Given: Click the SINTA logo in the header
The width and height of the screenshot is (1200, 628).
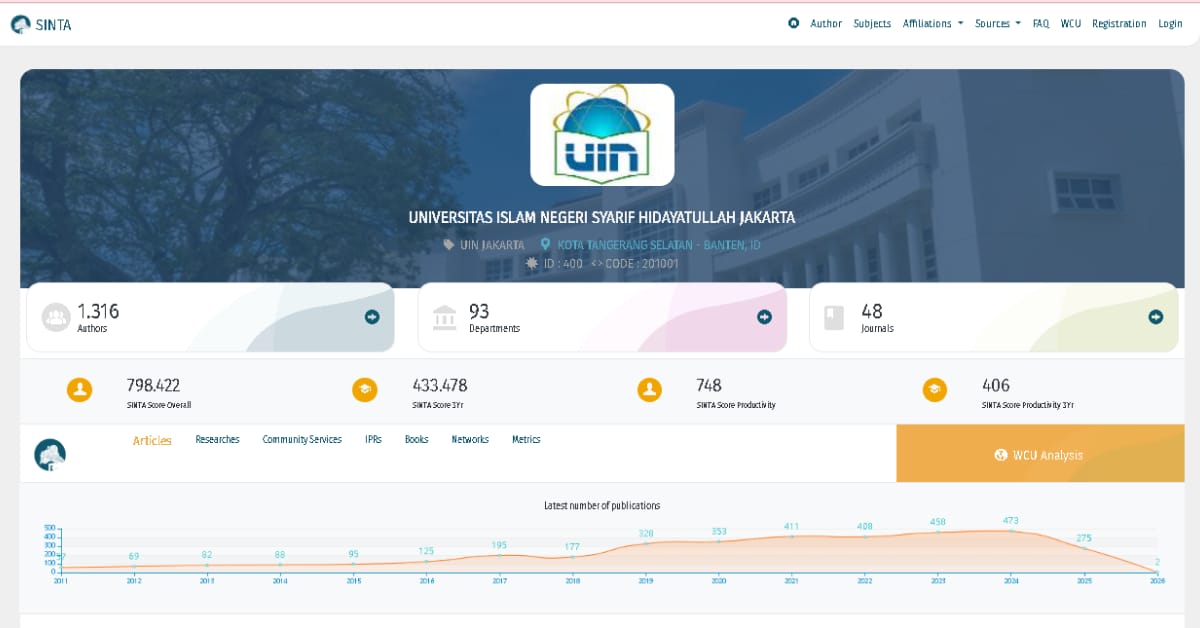Looking at the screenshot, I should click(x=42, y=23).
